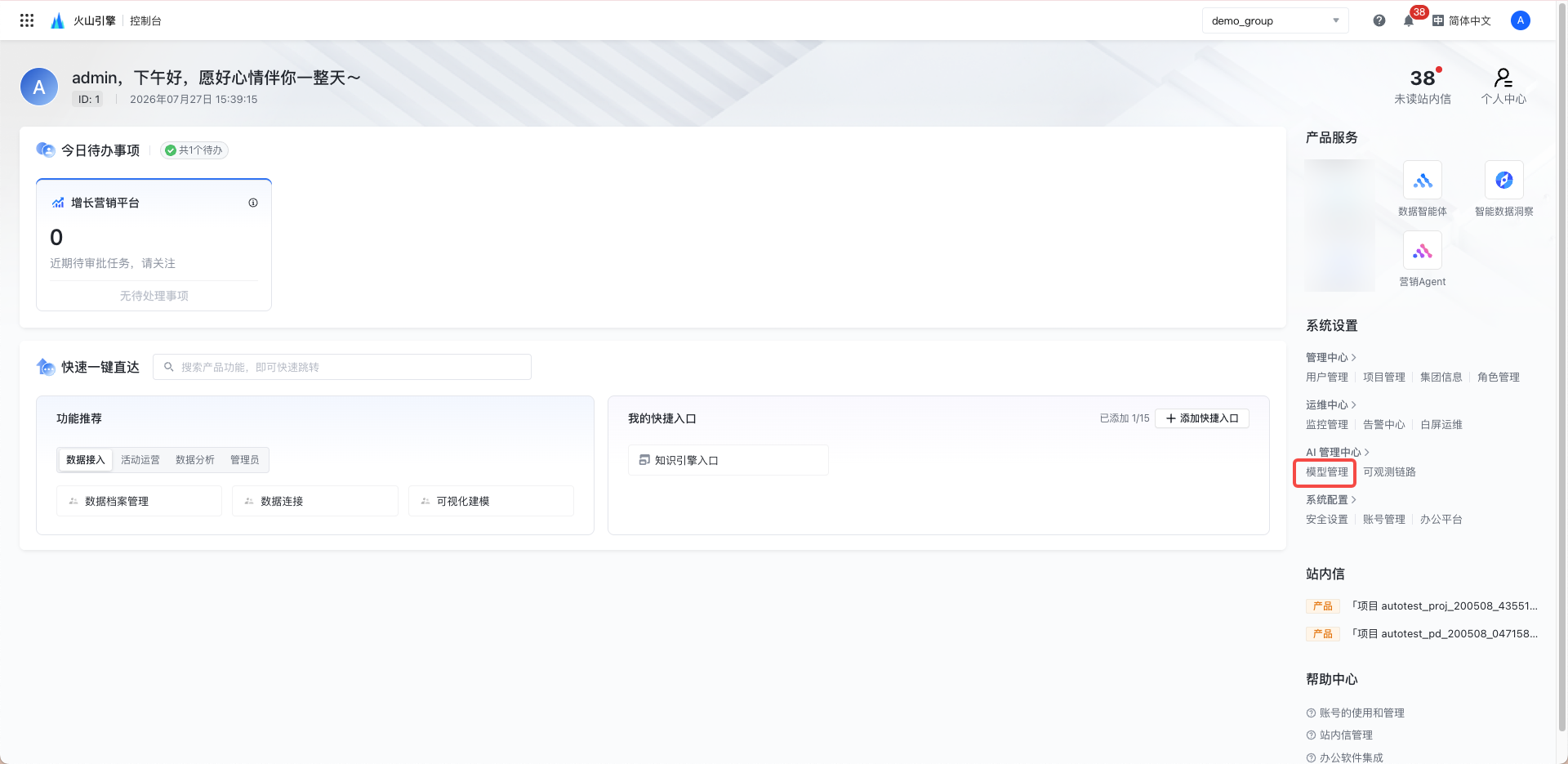Click 添加快捷入口 button
This screenshot has height=764, width=1568.
point(1202,418)
